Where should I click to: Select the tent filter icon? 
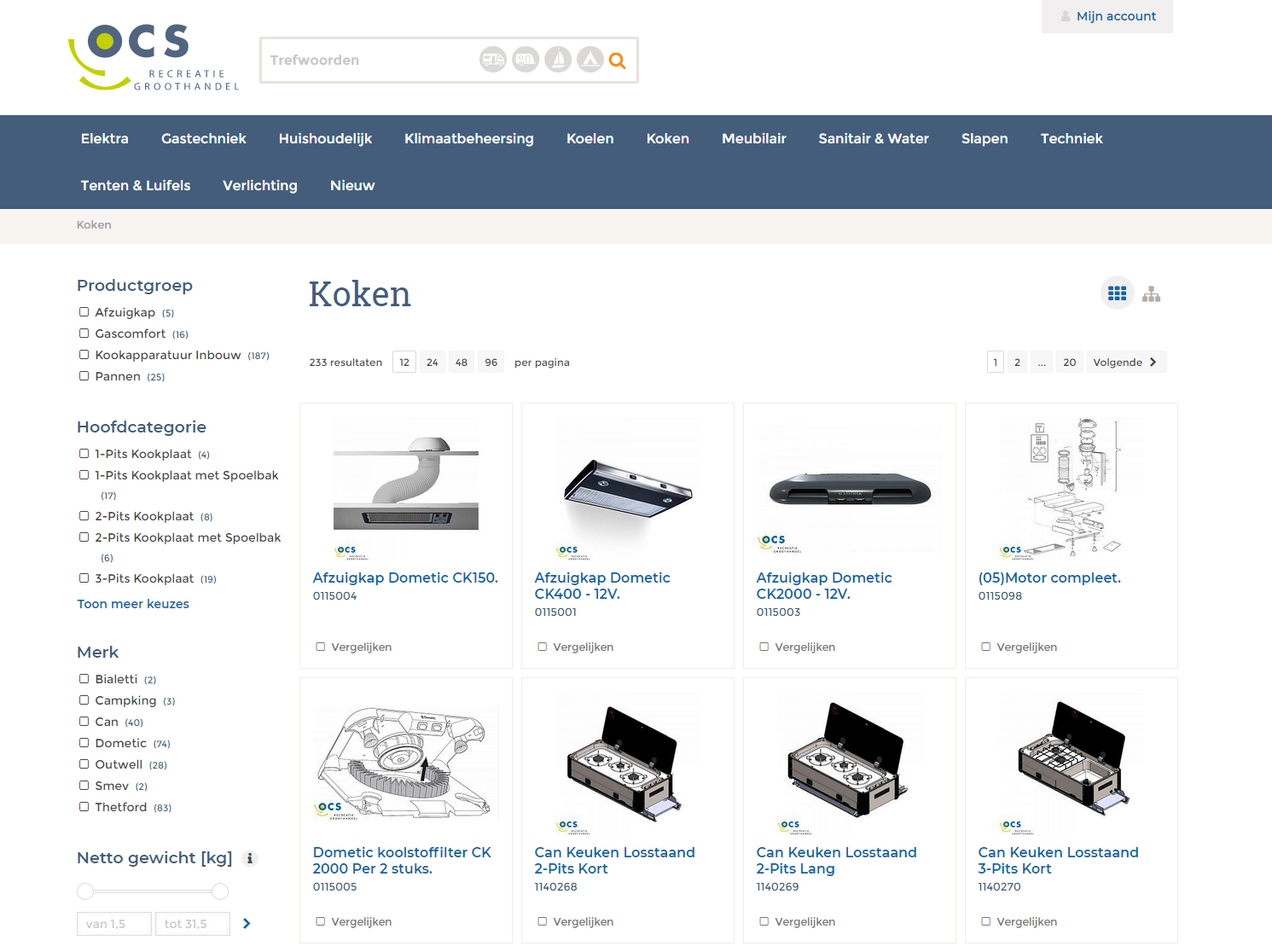tap(590, 60)
